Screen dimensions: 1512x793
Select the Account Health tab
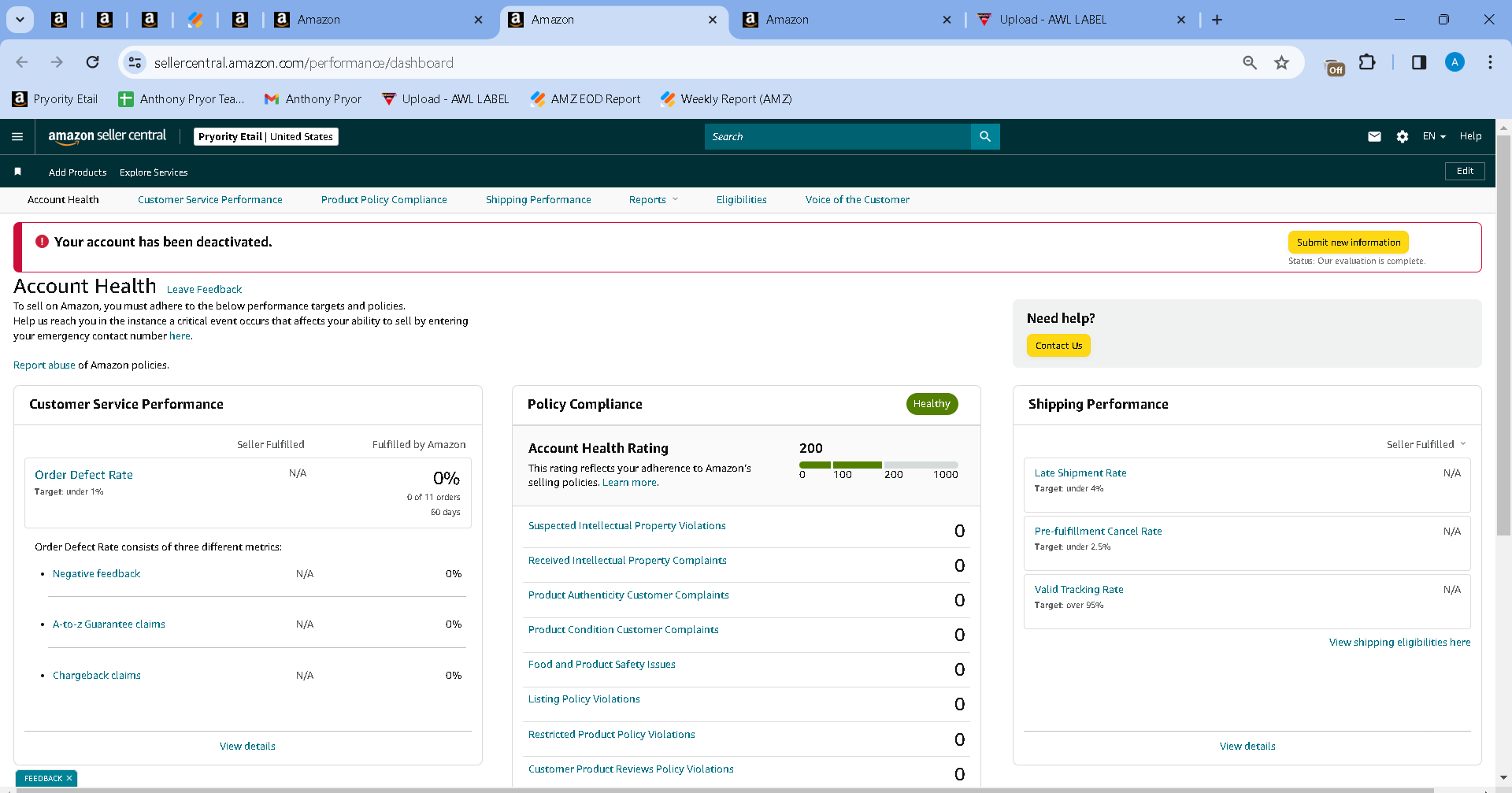63,200
